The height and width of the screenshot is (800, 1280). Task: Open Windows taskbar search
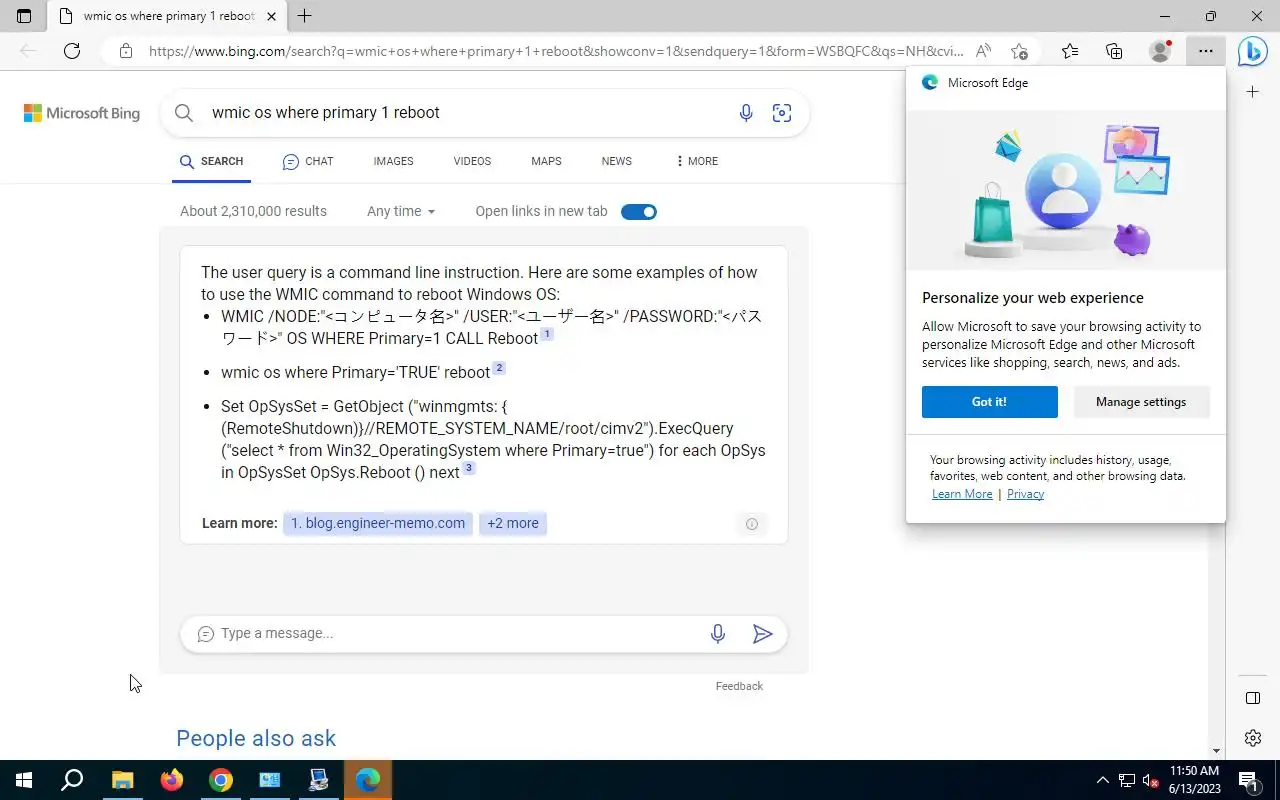(72, 780)
